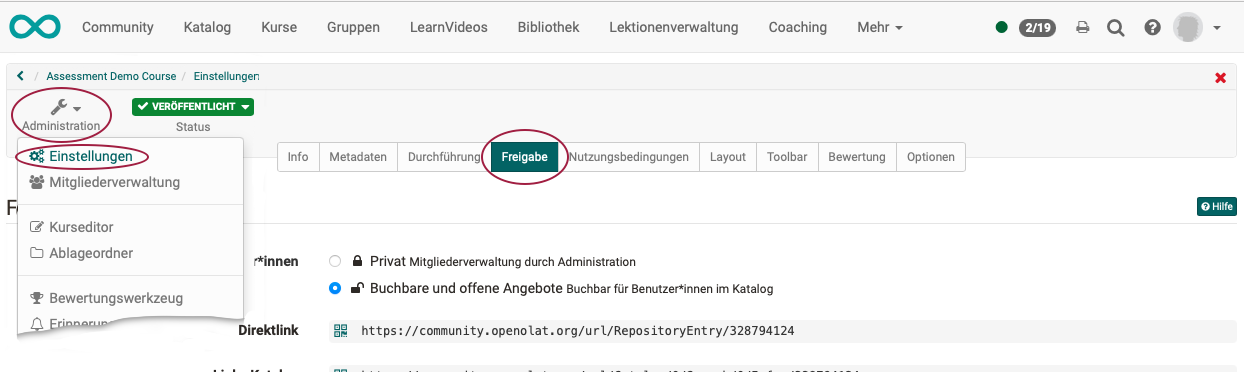Screen dimensions: 1244x372
Task: Switch to the Metadaten tab
Action: pos(358,157)
